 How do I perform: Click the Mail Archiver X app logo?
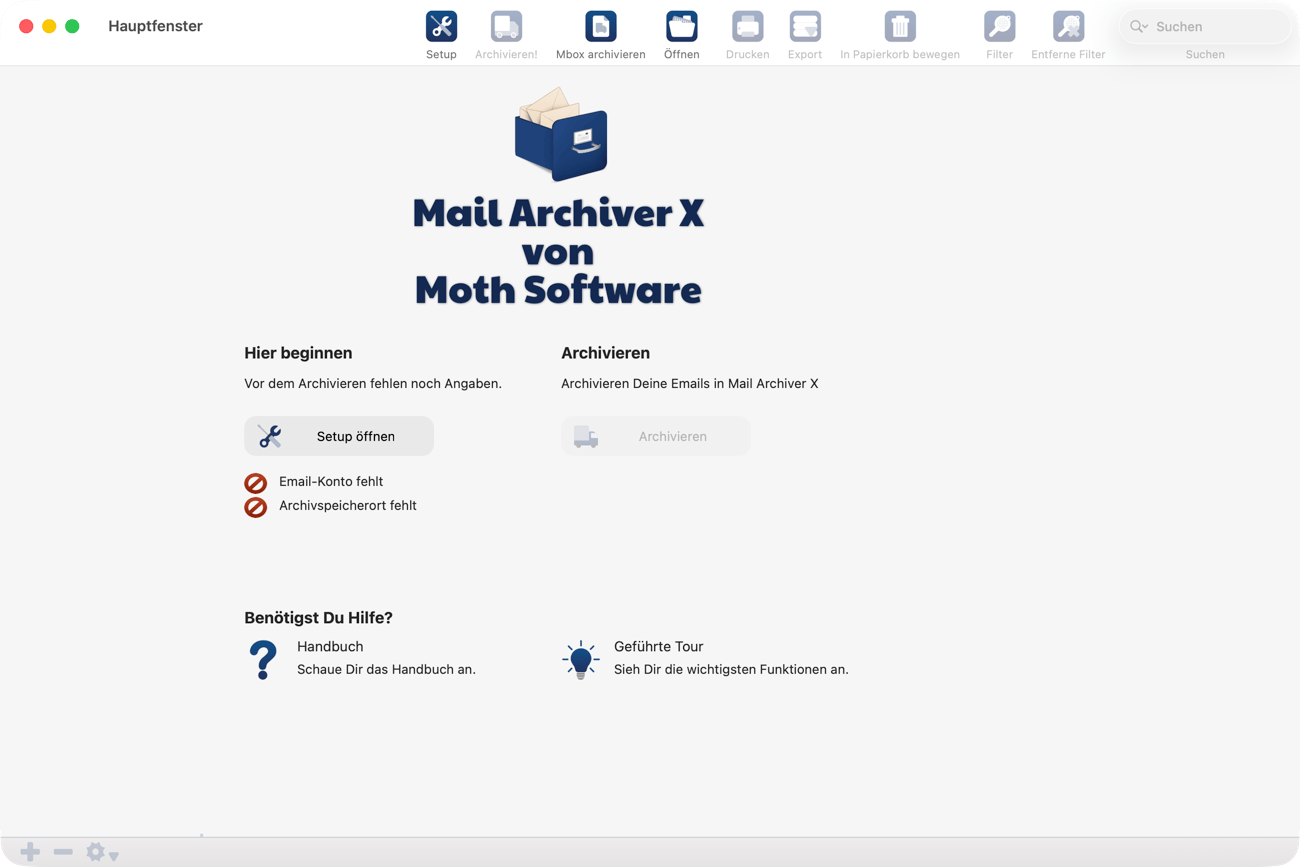560,134
